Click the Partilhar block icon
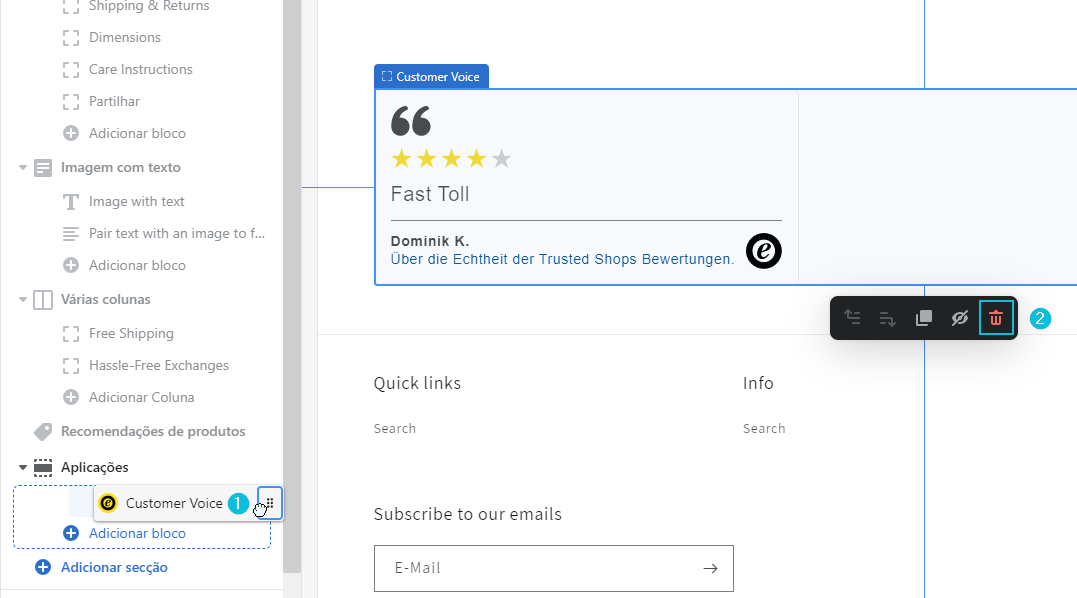Viewport: 1077px width, 598px height. tap(71, 102)
